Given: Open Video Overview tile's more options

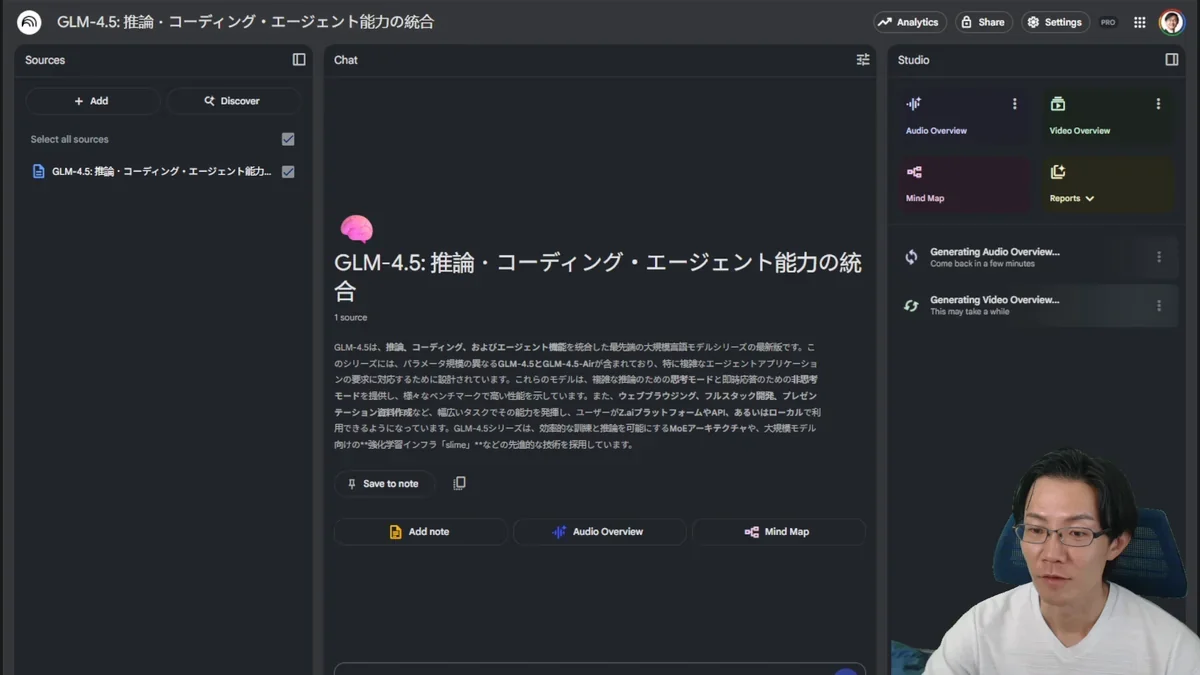Looking at the screenshot, I should click(1159, 104).
